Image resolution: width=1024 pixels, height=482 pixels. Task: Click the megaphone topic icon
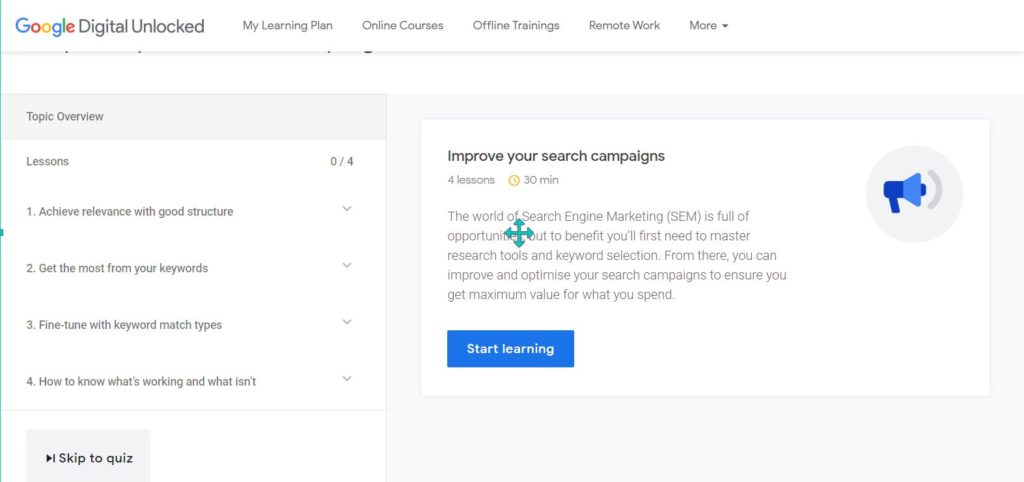(x=914, y=194)
